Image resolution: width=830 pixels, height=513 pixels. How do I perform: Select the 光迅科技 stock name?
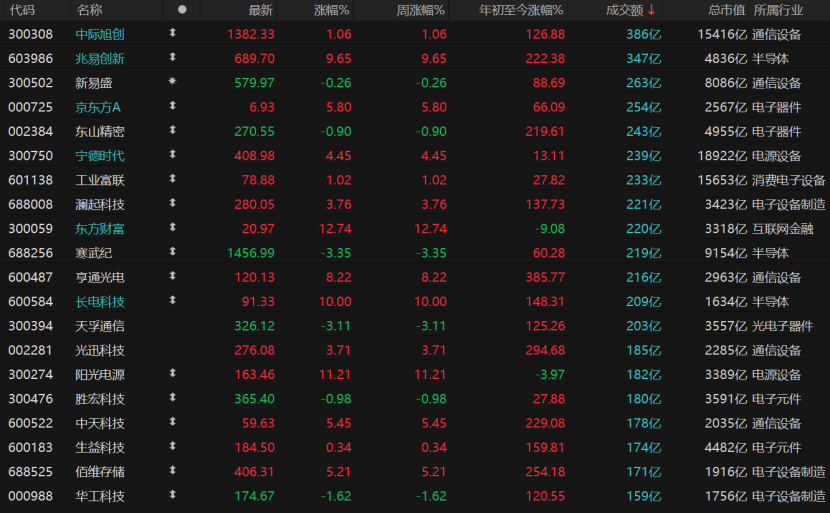[x=100, y=350]
